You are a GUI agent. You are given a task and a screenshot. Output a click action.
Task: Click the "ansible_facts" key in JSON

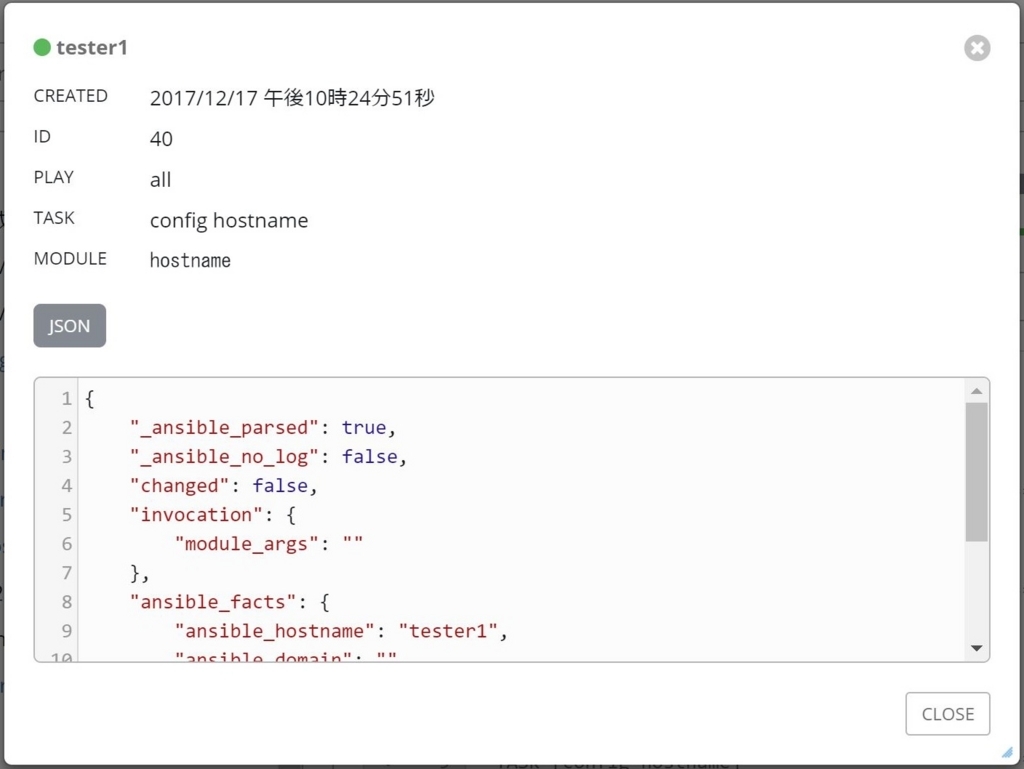coord(213,602)
